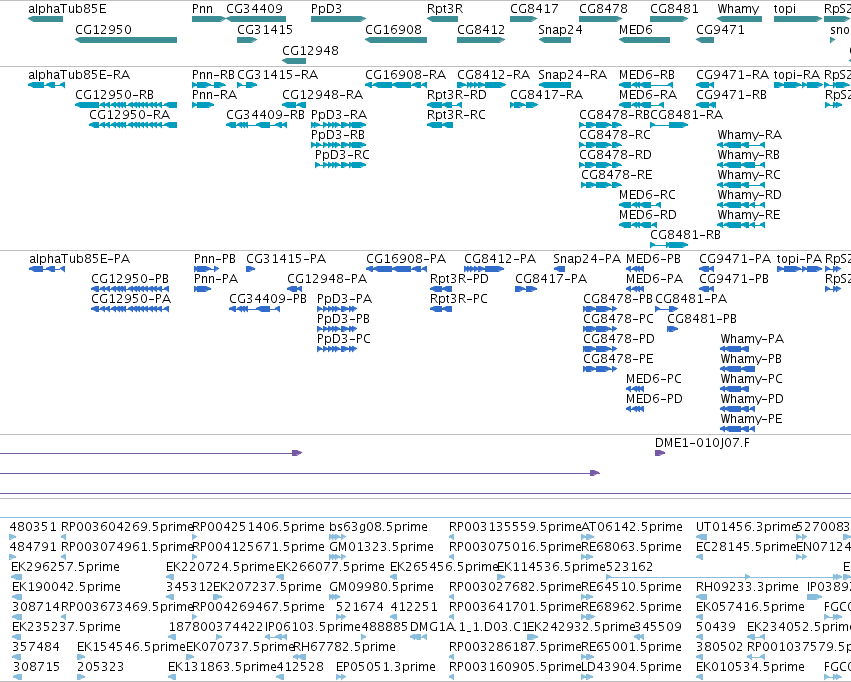Image resolution: width=851 pixels, height=682 pixels.
Task: Select the CG16908 gene label
Action: coord(393,30)
